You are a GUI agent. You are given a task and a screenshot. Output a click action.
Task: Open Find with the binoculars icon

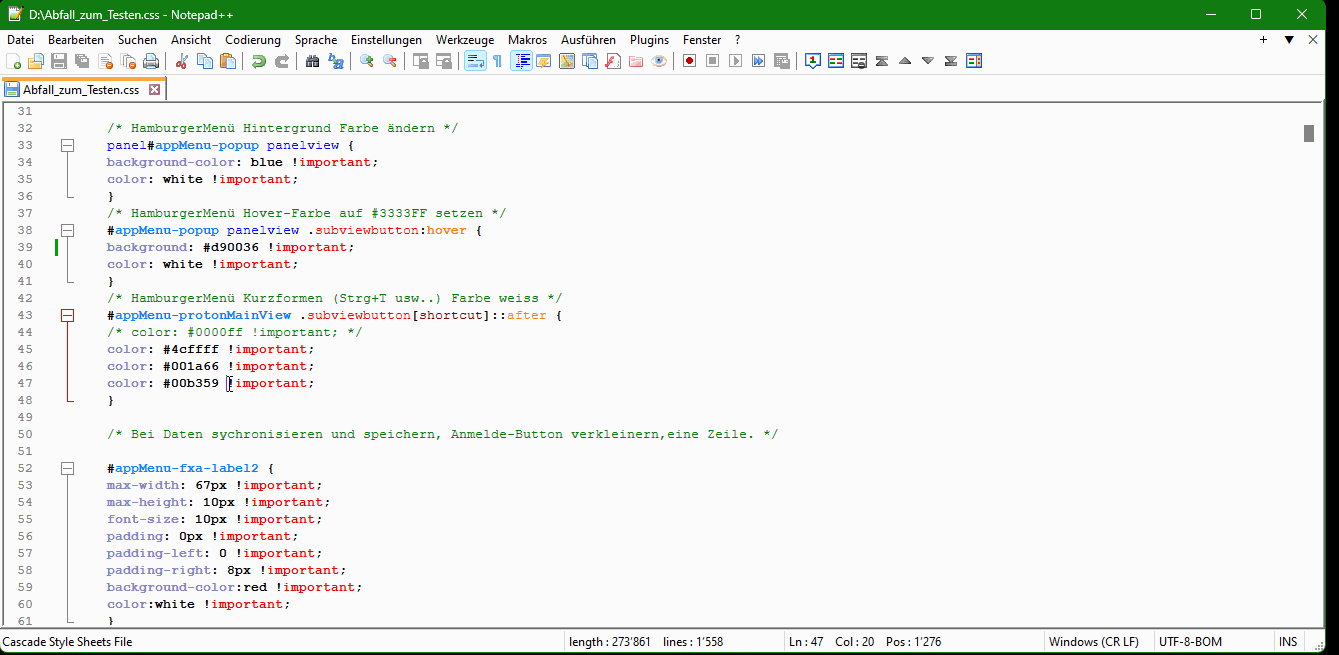point(312,62)
